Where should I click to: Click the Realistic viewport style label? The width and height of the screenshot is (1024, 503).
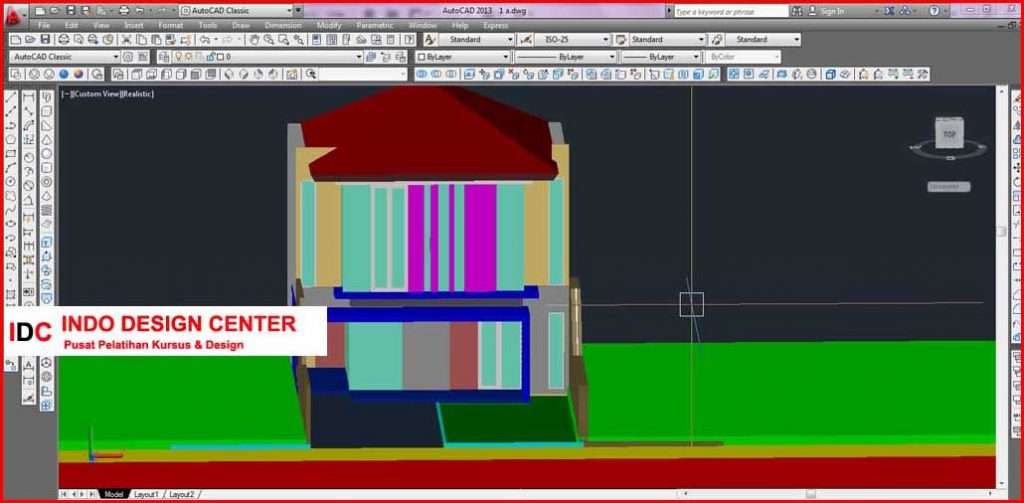(x=137, y=94)
